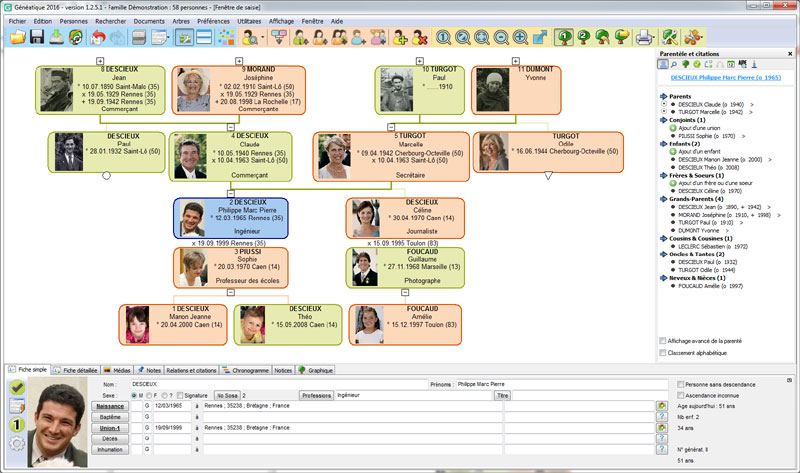The width and height of the screenshot is (800, 473).
Task: Open the Utilitaires menu
Action: 249,21
